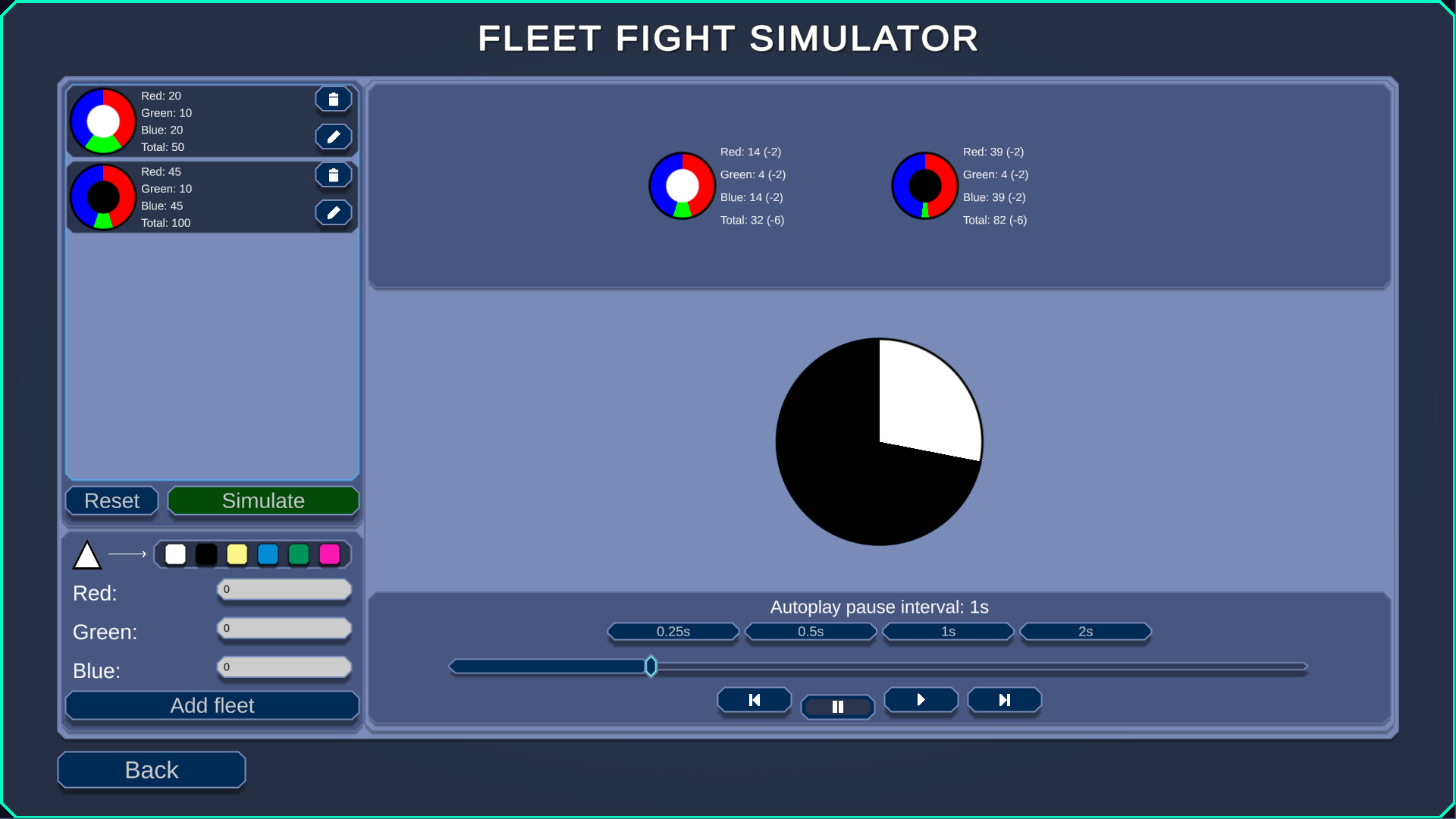Step forward one simulation frame

coord(921,700)
